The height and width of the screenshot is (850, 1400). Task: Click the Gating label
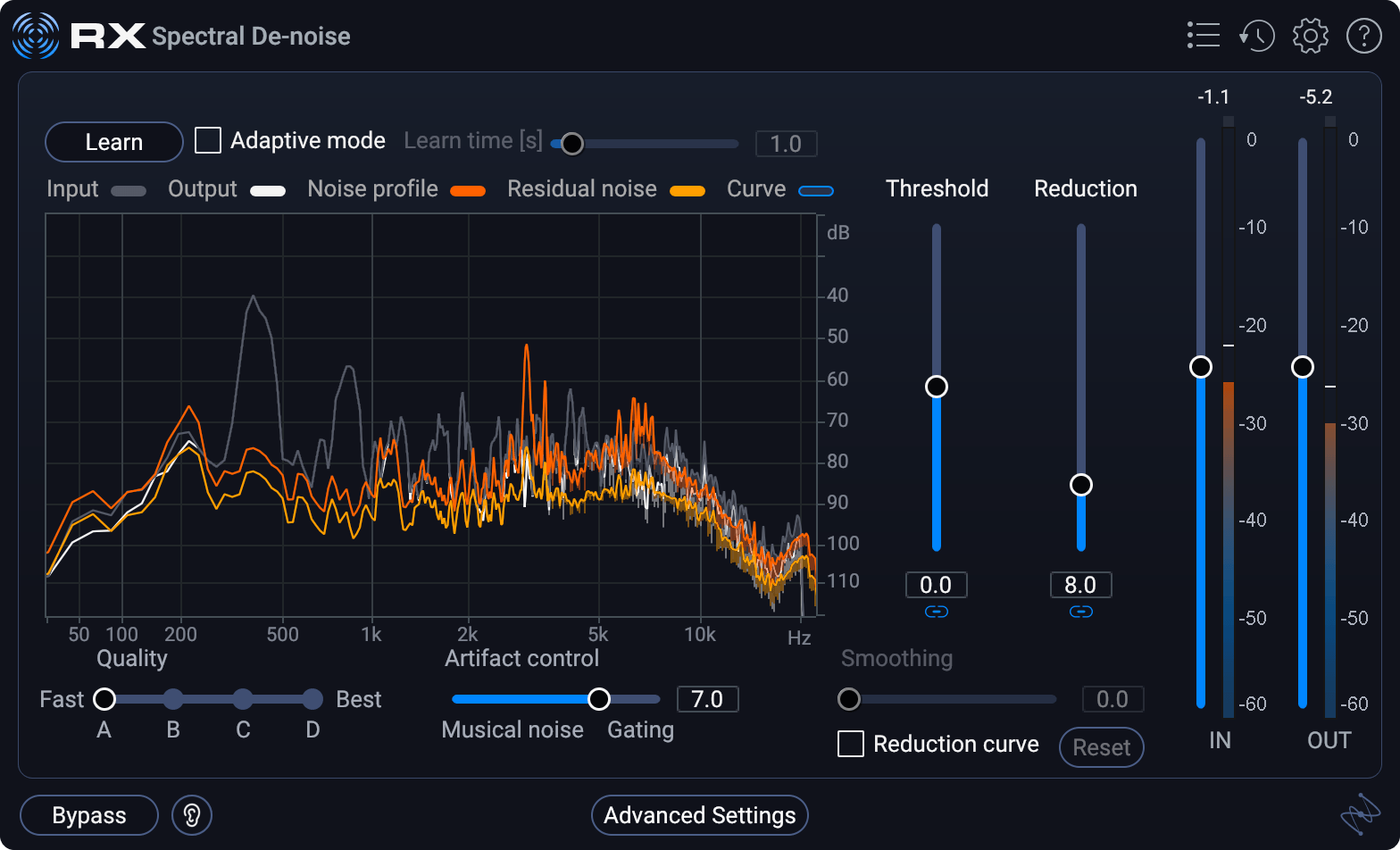pos(641,729)
